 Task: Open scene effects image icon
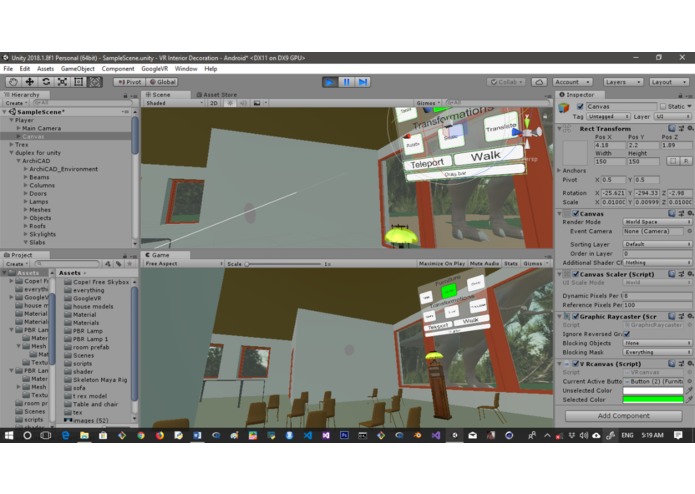257,103
